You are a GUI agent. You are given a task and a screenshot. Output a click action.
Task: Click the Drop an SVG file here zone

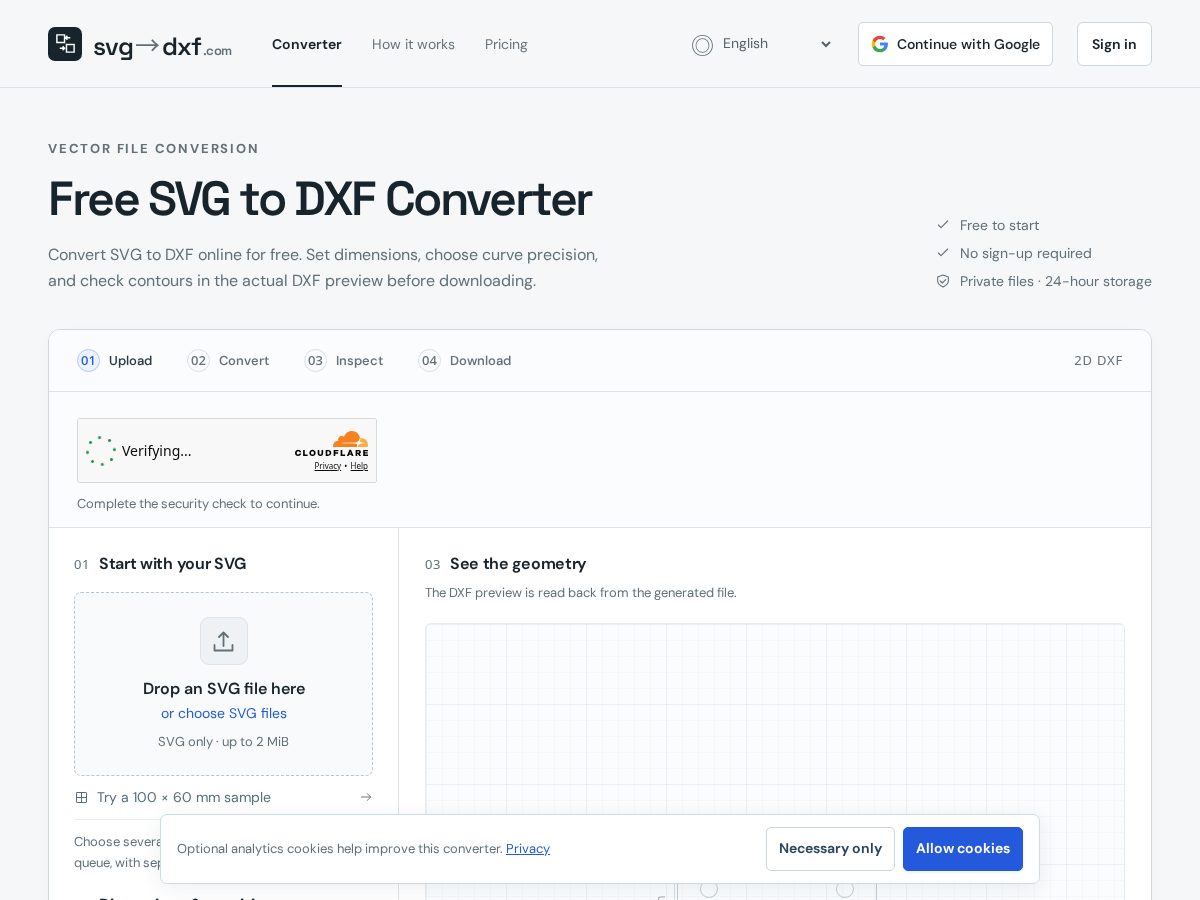point(223,684)
